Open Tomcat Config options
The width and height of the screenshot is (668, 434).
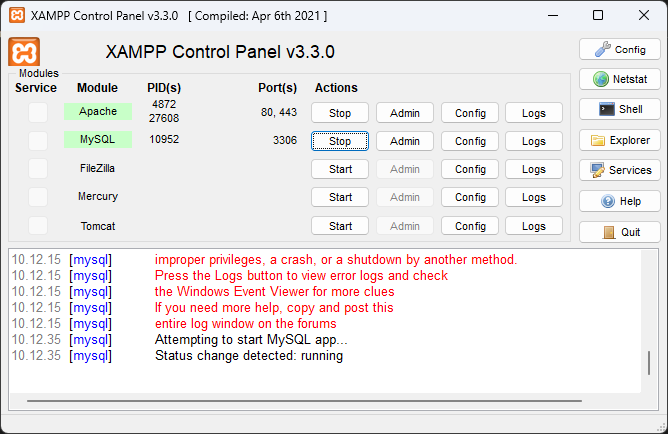point(470,226)
